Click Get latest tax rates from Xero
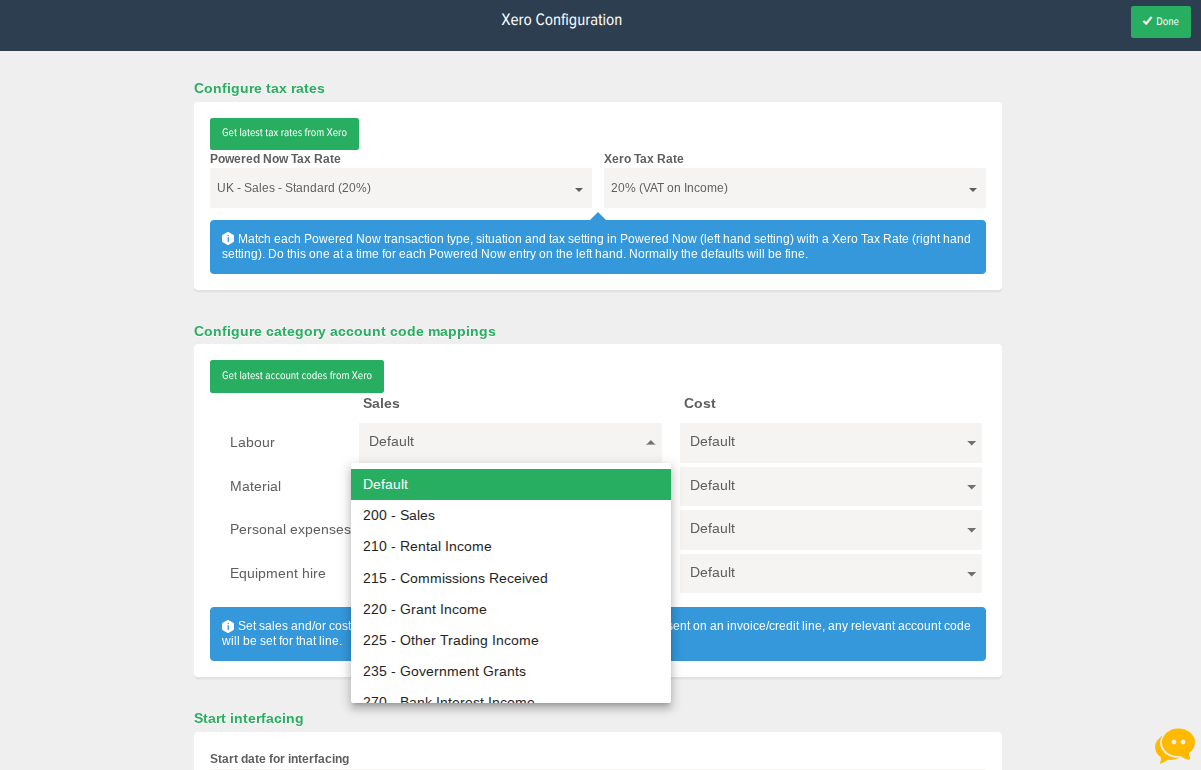This screenshot has height=770, width=1201. coord(284,133)
